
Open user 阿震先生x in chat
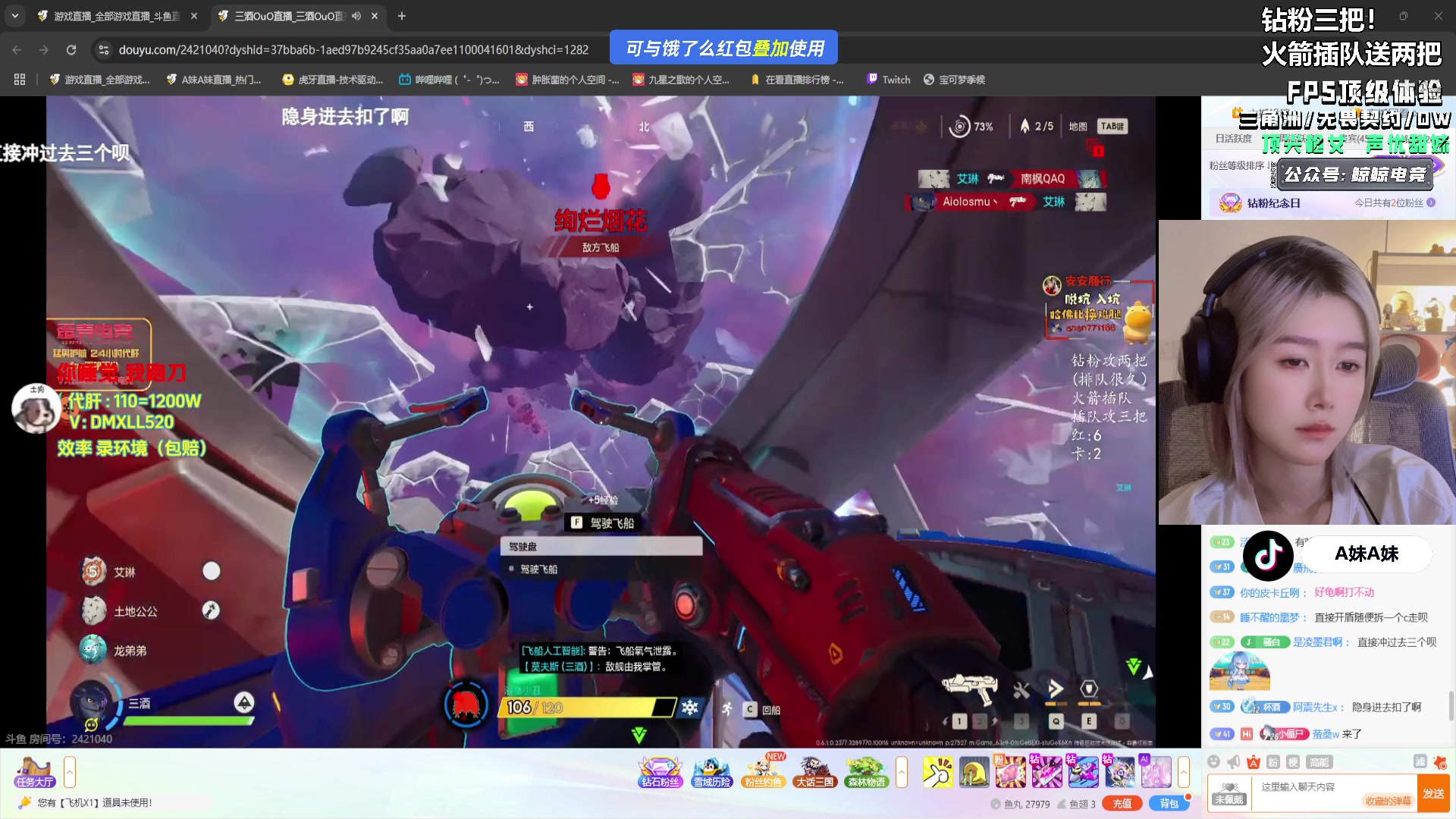pyautogui.click(x=1315, y=707)
